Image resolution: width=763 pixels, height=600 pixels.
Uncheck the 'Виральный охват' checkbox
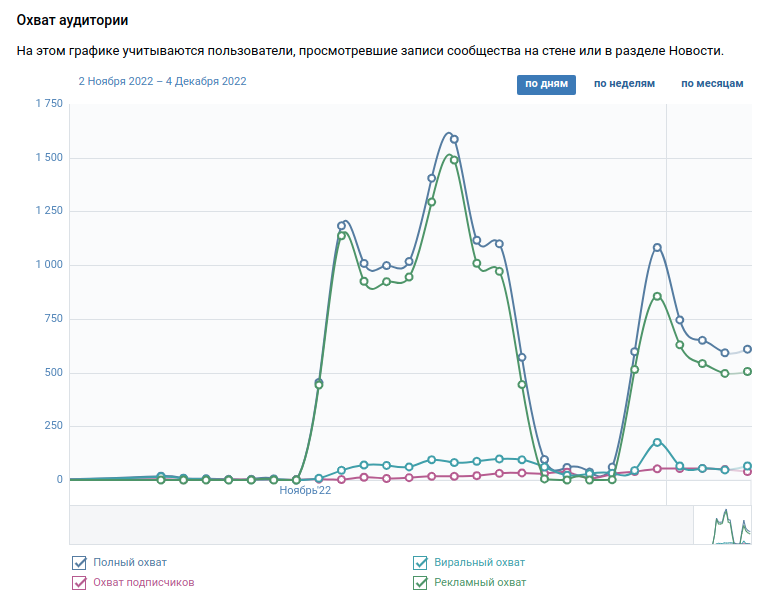pos(421,563)
